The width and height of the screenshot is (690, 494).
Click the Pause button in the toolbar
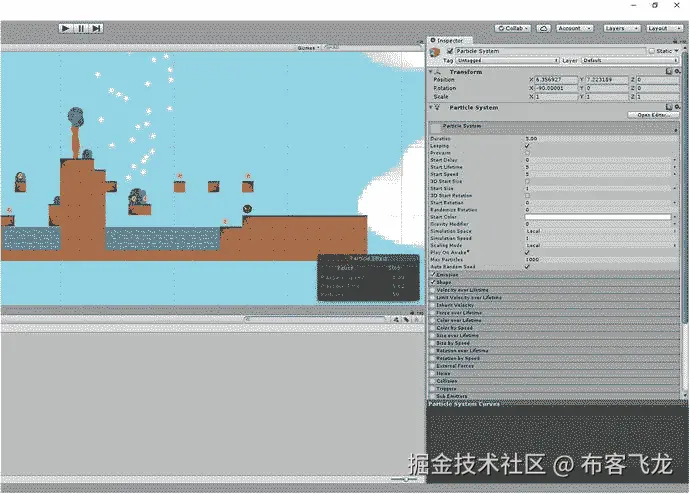(x=81, y=28)
